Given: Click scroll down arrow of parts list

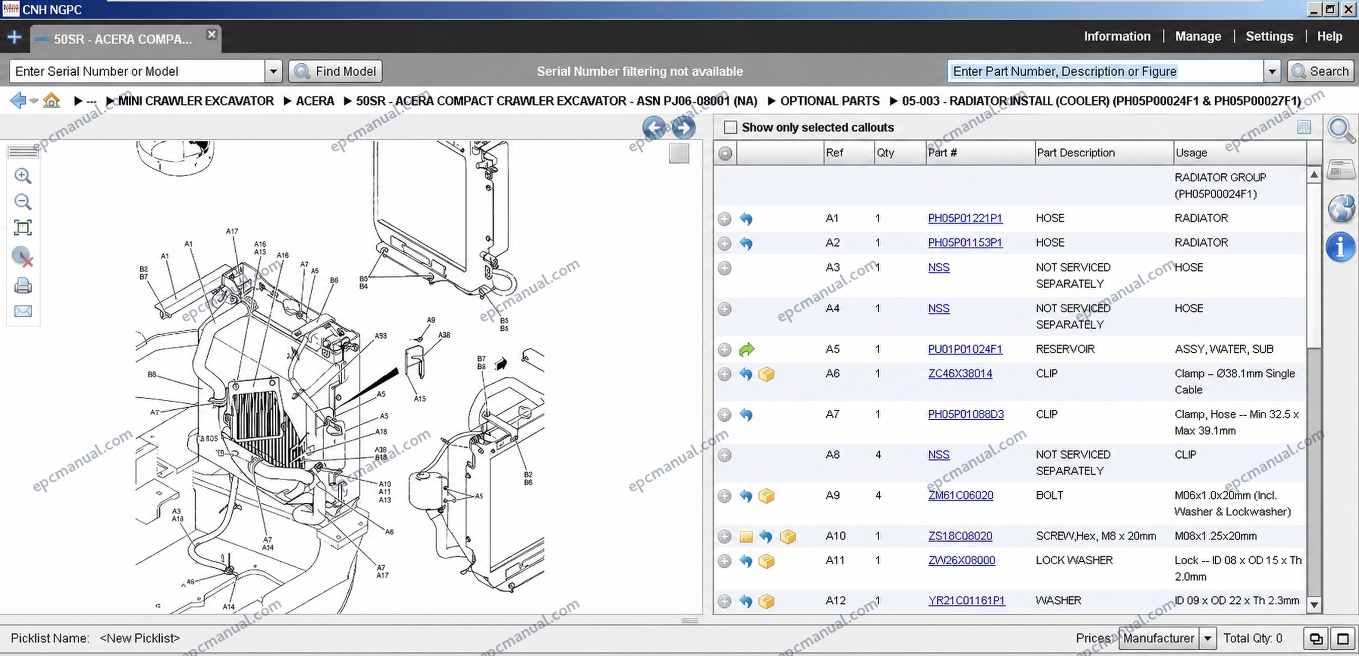Looking at the screenshot, I should pos(1314,605).
